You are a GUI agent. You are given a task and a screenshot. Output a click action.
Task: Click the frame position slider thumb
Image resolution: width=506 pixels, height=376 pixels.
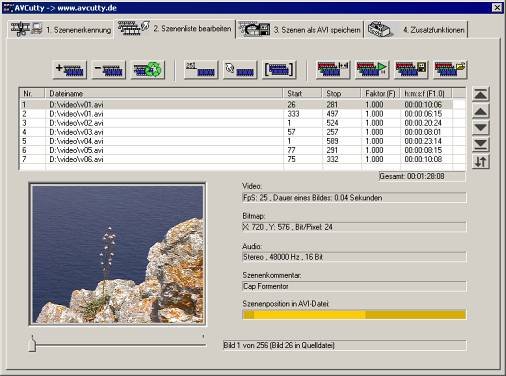32,343
